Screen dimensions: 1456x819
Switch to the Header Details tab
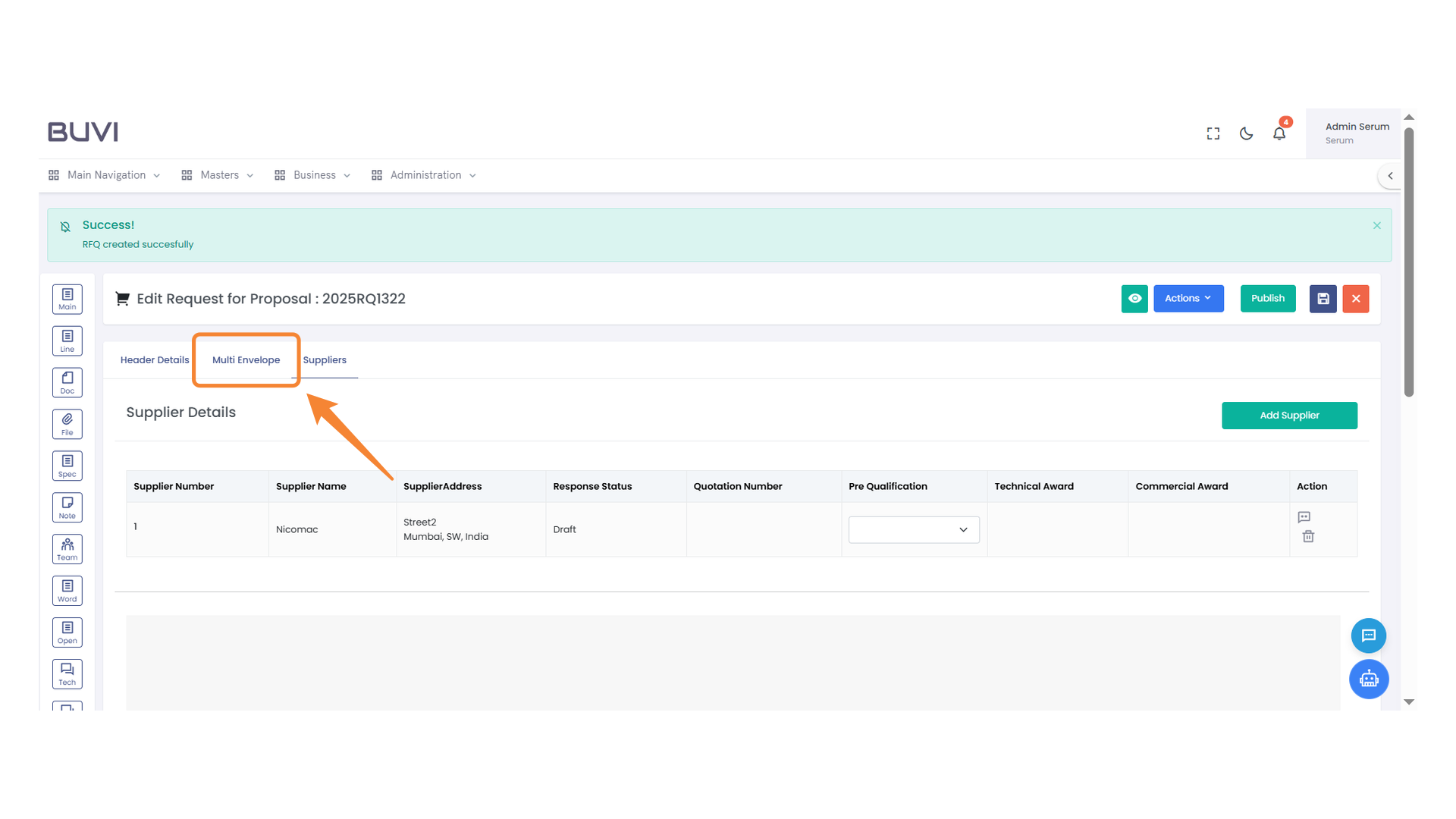coord(155,360)
